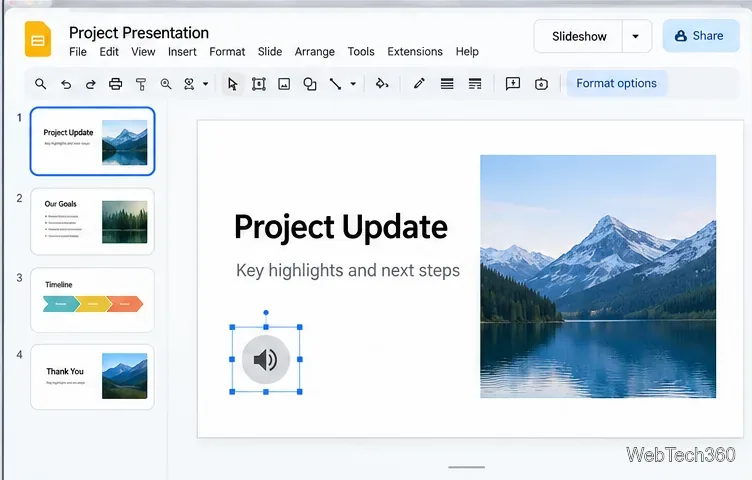Expand the line type dropdown arrow
This screenshot has width=752, height=480.
(x=353, y=84)
